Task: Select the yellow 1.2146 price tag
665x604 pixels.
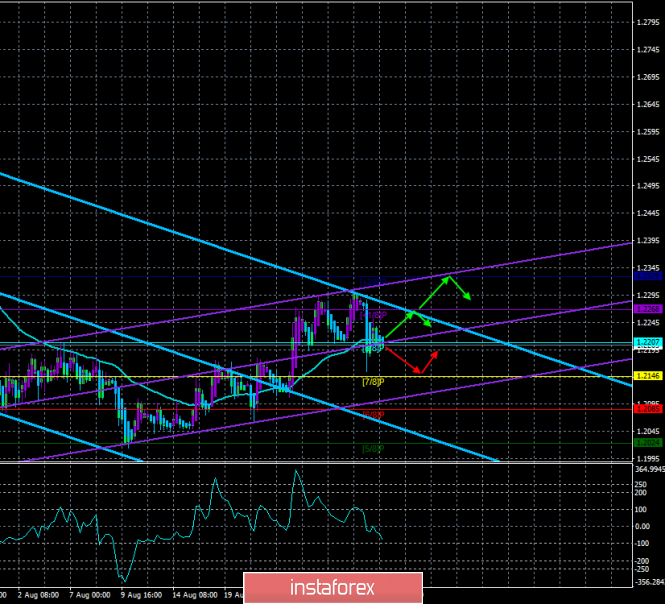Action: (x=647, y=376)
